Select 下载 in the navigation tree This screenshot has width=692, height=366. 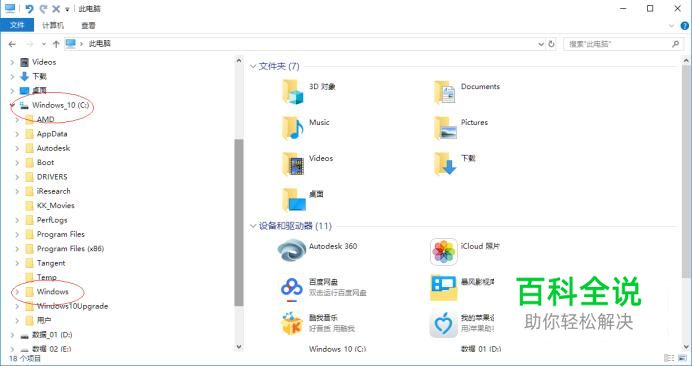[x=39, y=76]
